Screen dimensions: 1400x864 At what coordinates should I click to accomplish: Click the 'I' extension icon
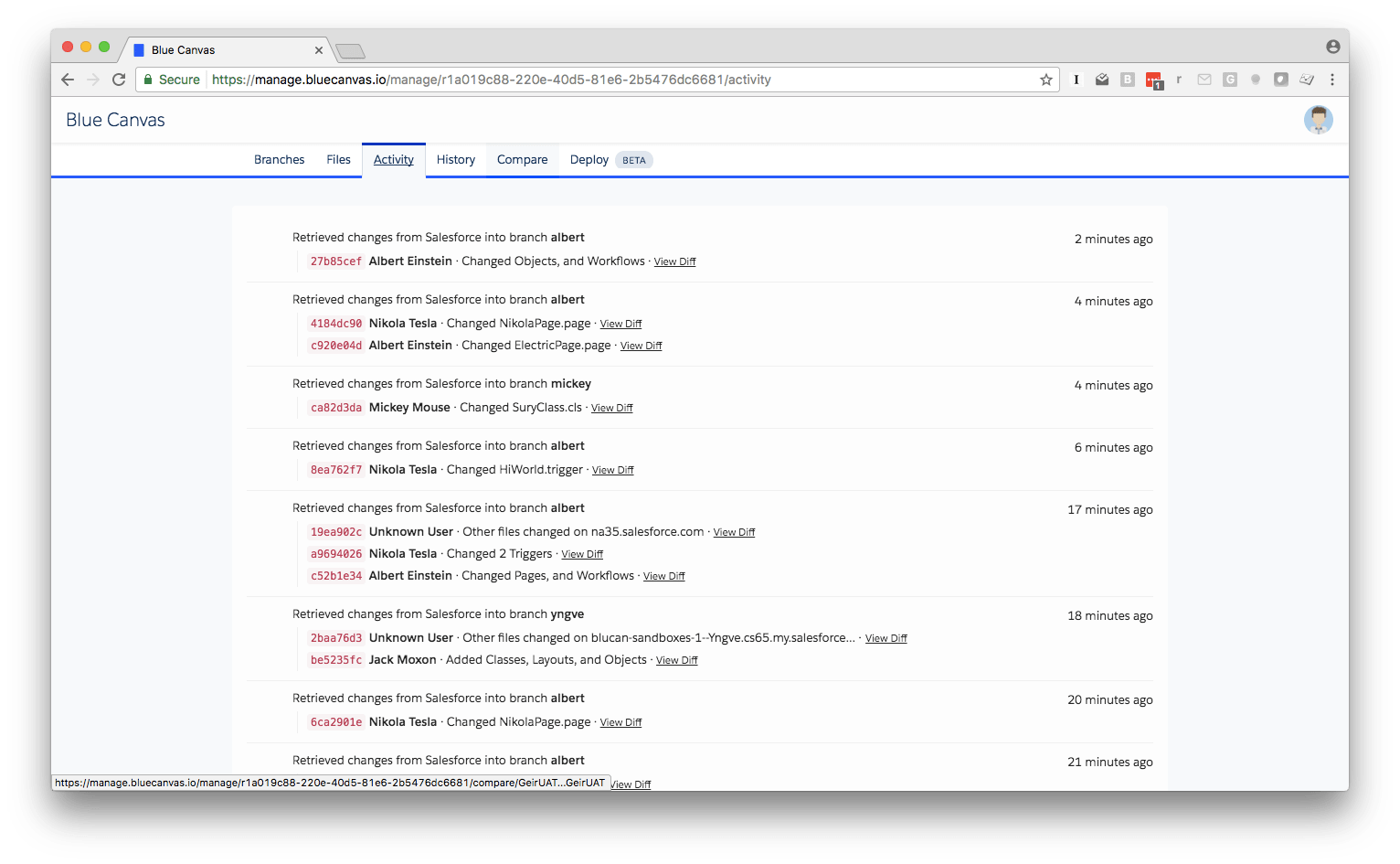coord(1077,80)
